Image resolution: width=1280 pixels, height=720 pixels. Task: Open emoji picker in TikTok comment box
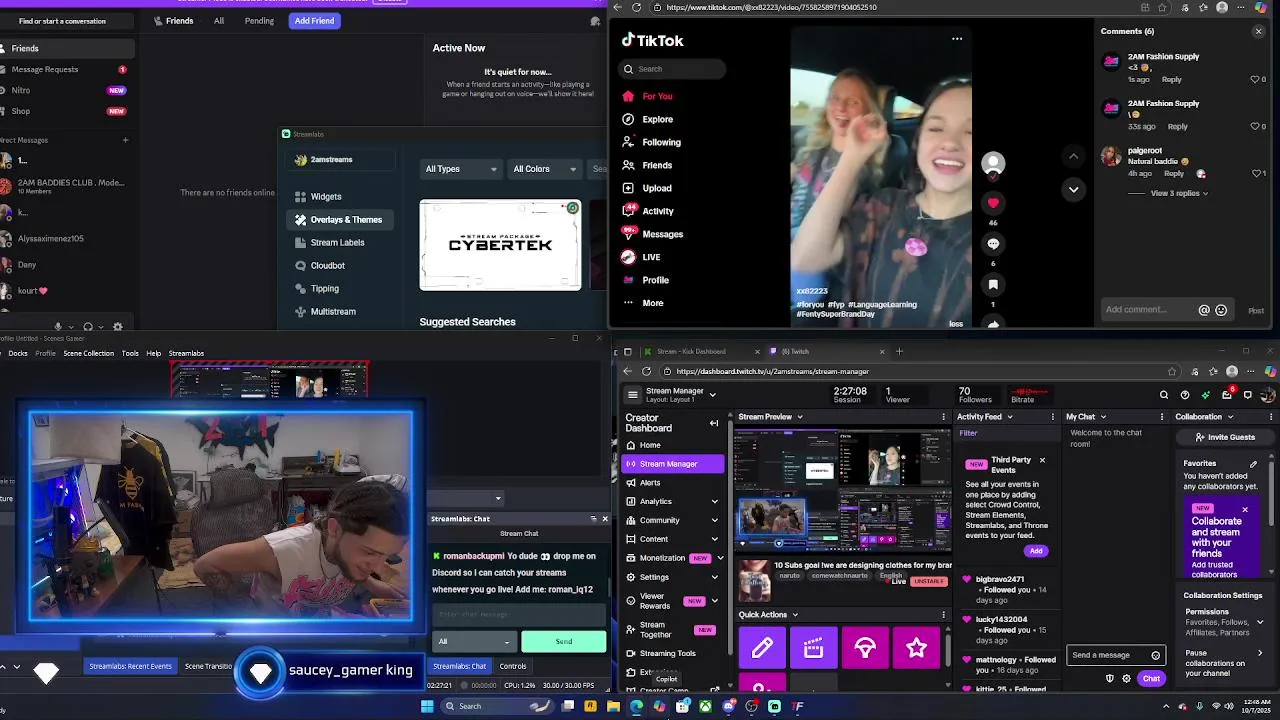[x=1221, y=310]
